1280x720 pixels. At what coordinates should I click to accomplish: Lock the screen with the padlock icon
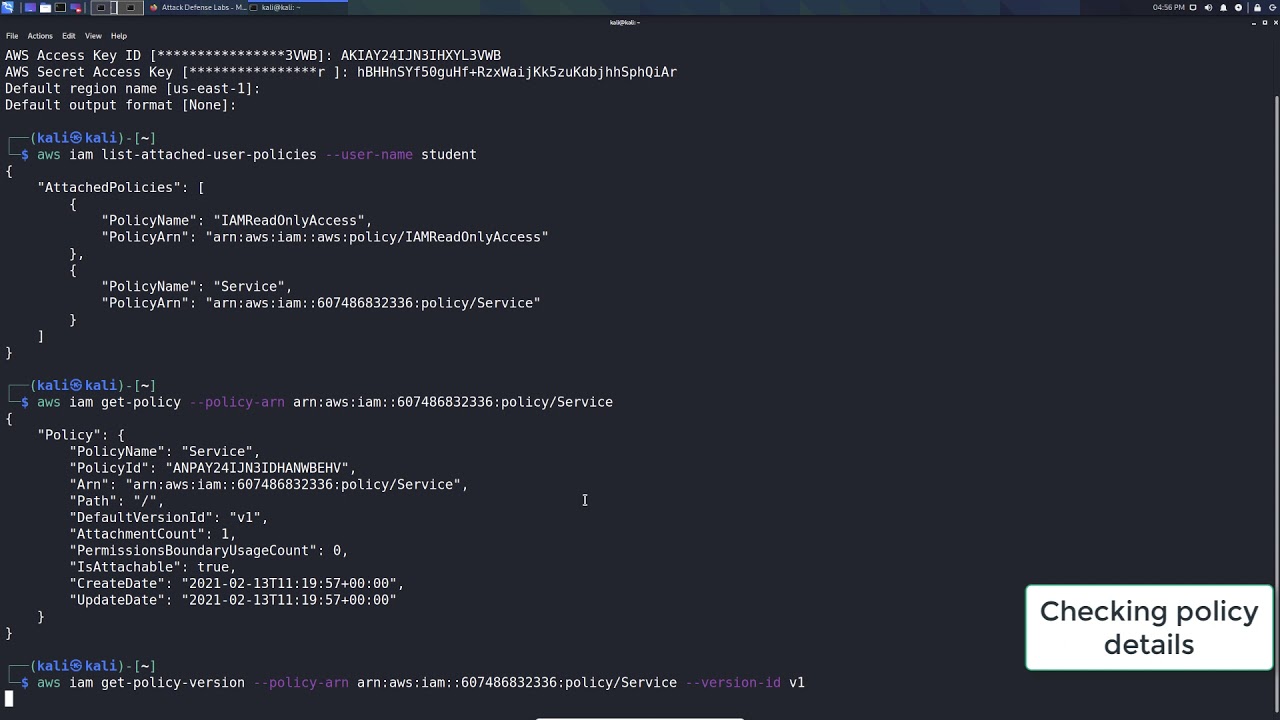coord(1257,7)
